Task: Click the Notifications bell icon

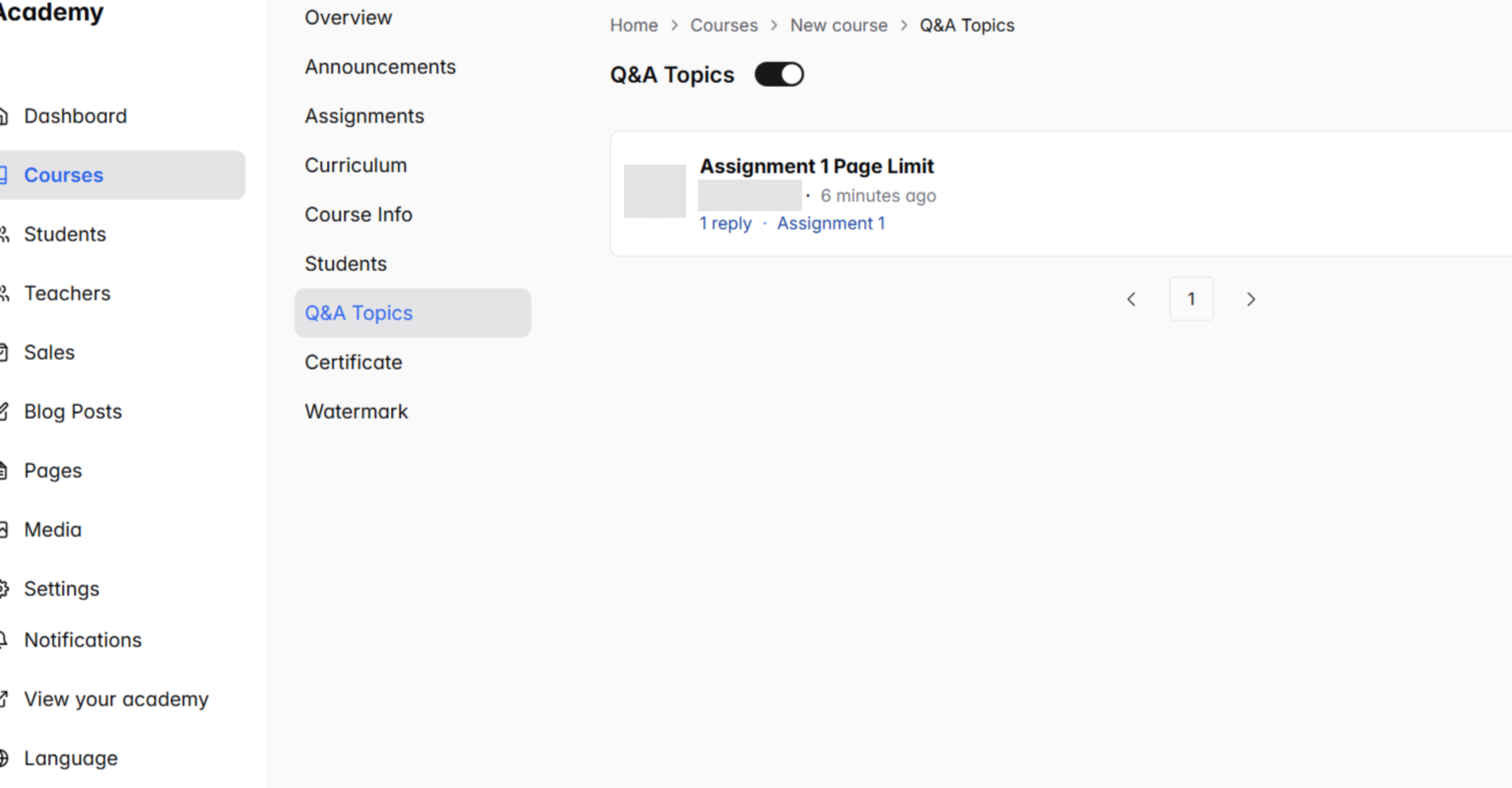Action: pyautogui.click(x=3, y=639)
